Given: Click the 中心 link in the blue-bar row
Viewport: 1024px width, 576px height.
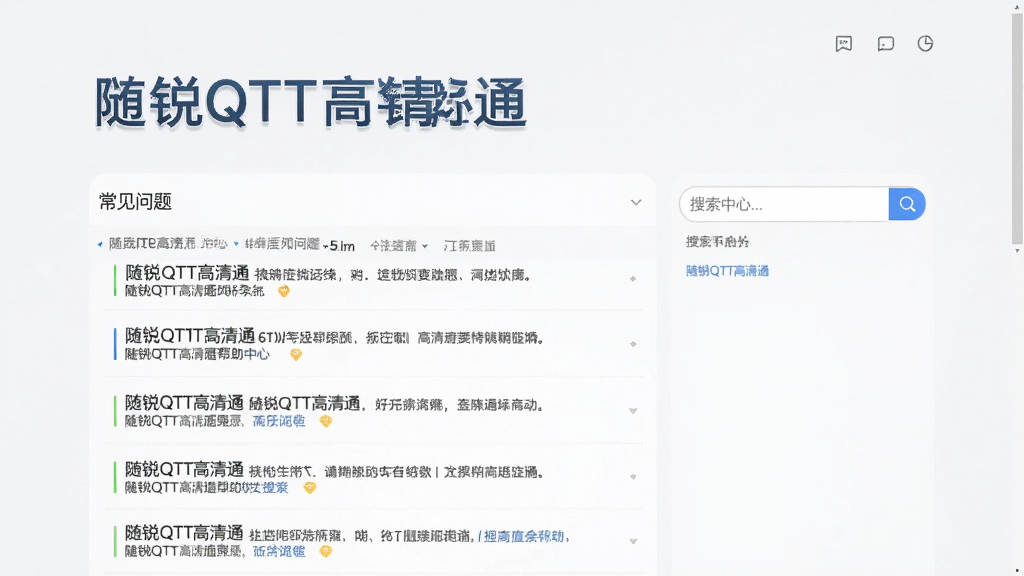Looking at the screenshot, I should coord(257,354).
